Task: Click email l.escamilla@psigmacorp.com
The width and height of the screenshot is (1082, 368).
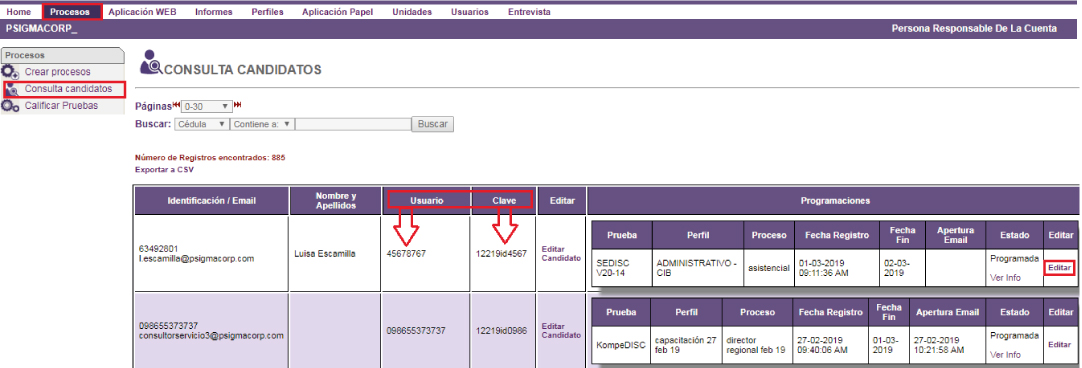Action: click(x=196, y=259)
